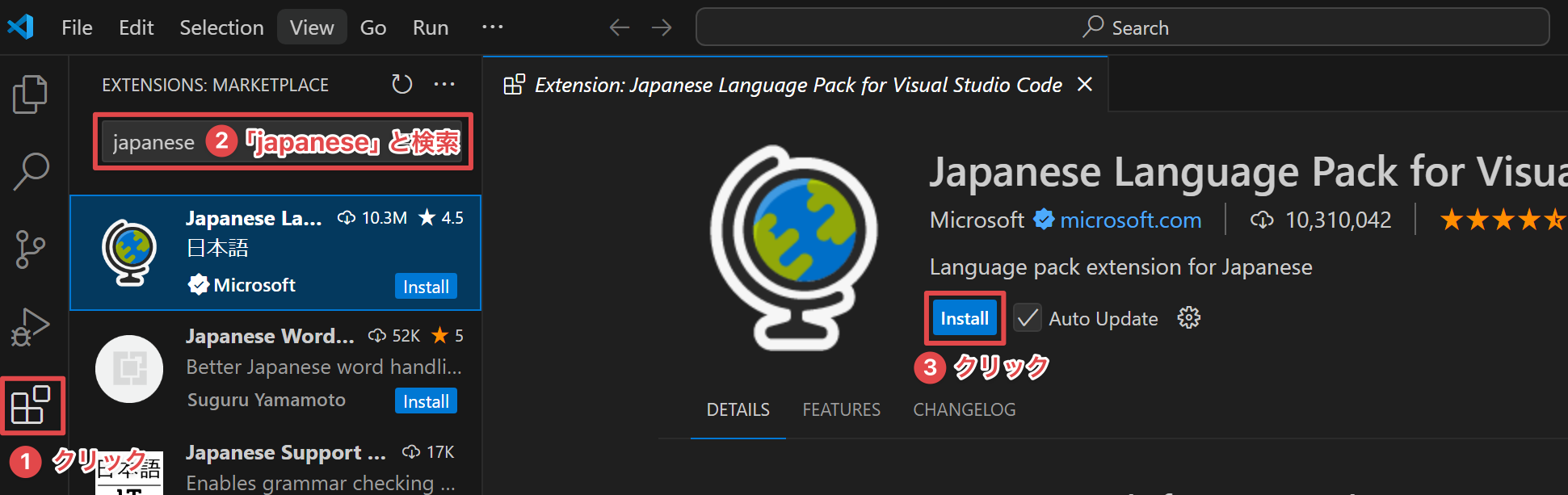Open the View menu

pyautogui.click(x=312, y=27)
